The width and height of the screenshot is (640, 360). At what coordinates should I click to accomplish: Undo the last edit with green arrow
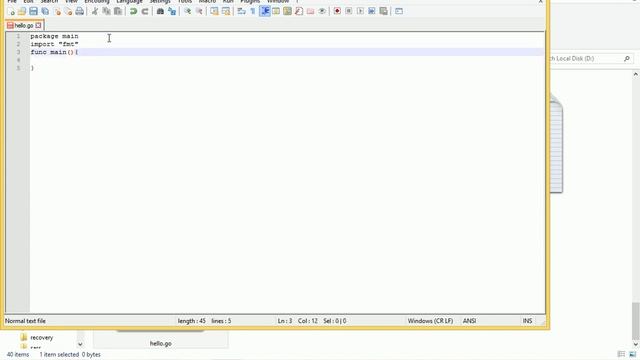coord(133,11)
